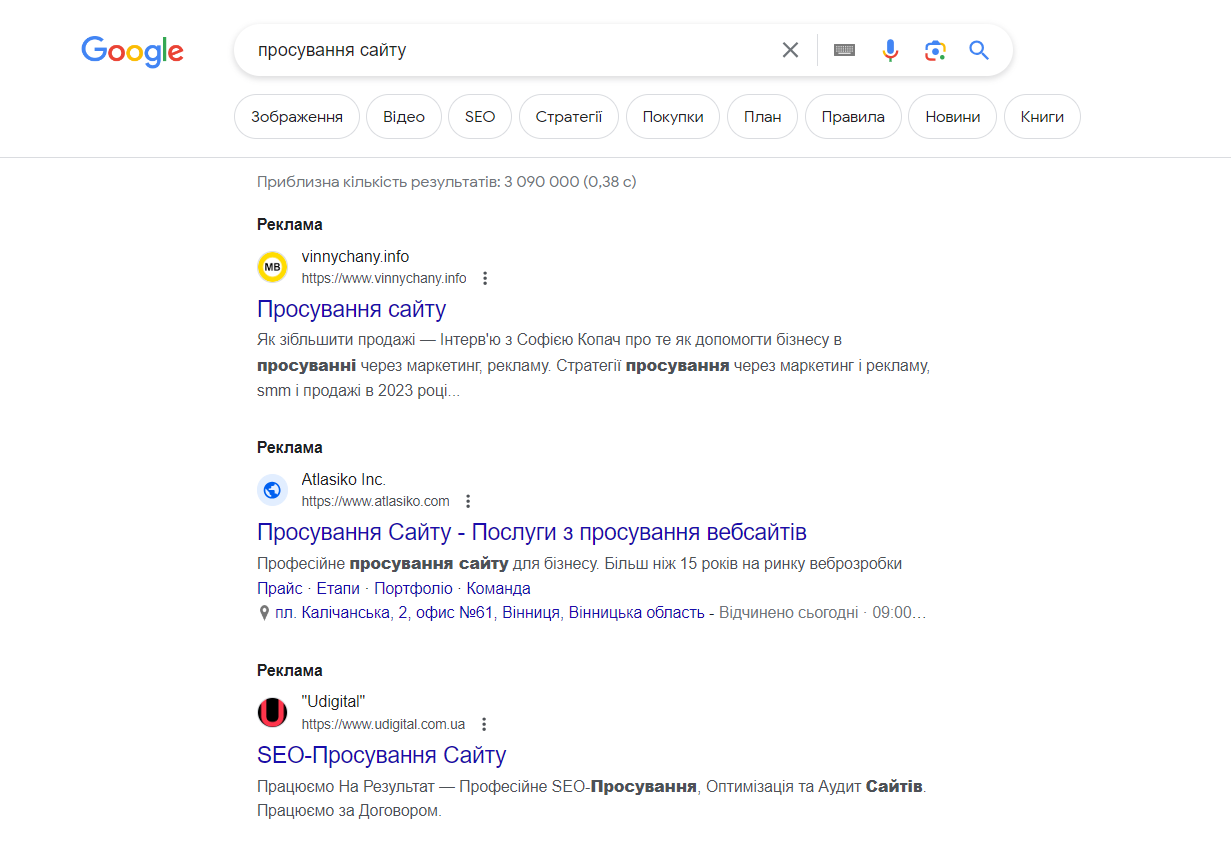1231x856 pixels.
Task: Expand ad info menu for udigital.com.ua
Action: 484,724
